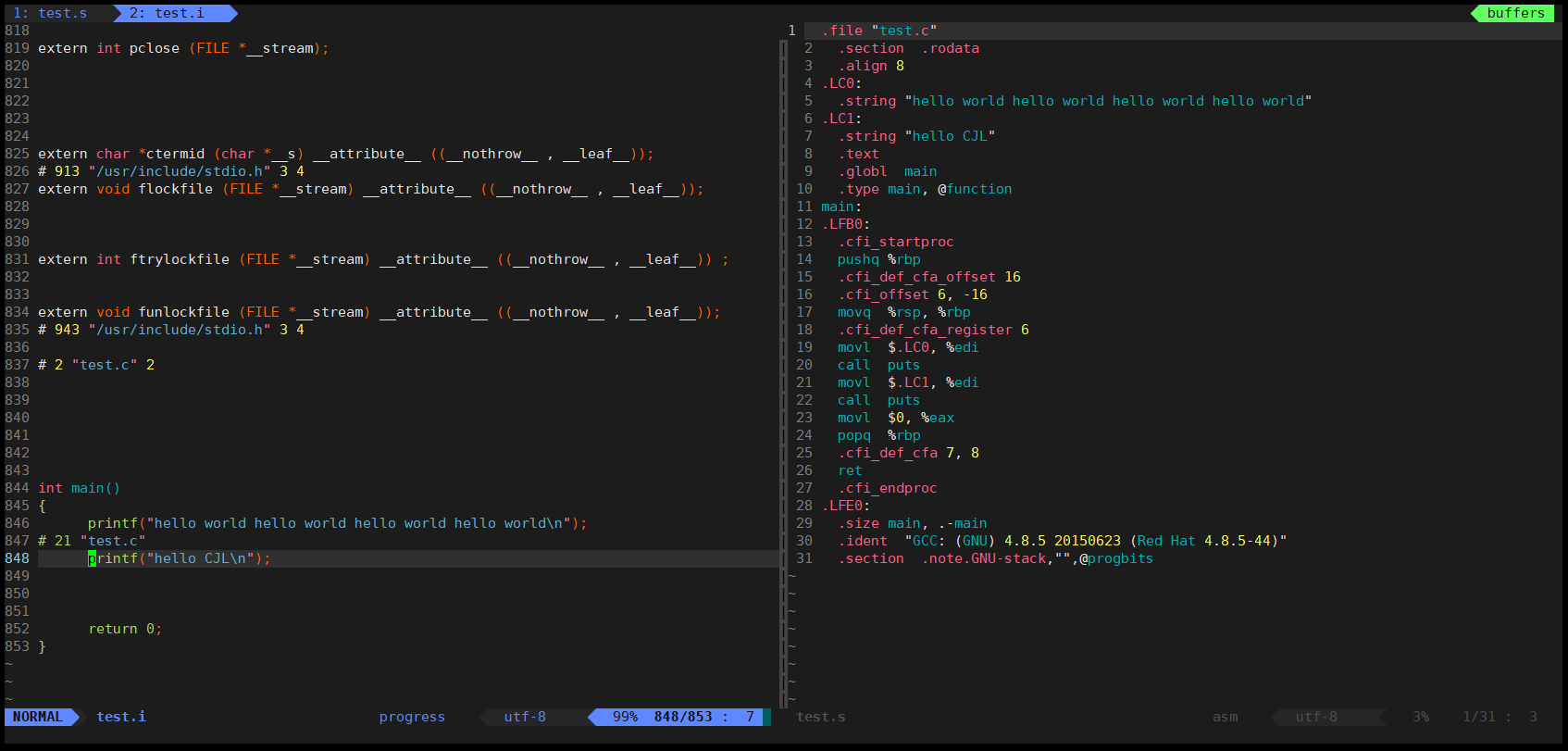Click 'movl $.LC1, %edi' instruction

point(908,382)
